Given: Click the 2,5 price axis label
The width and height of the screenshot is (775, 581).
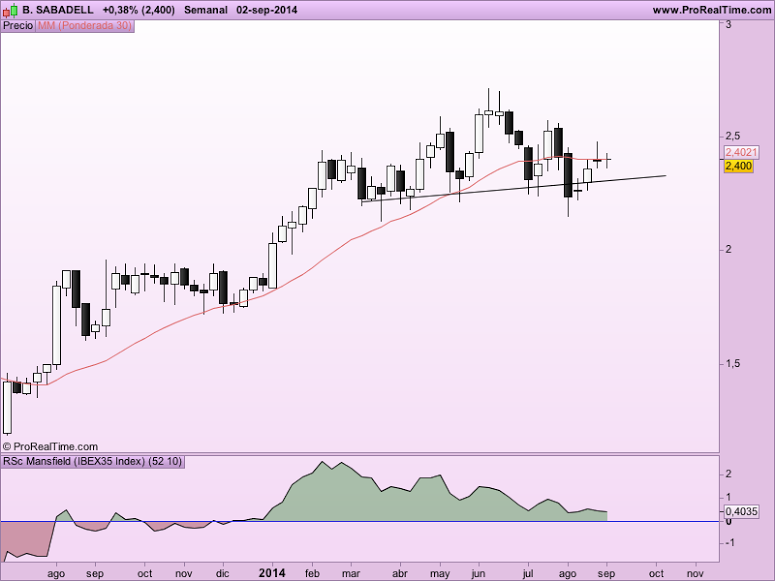Looking at the screenshot, I should (733, 136).
